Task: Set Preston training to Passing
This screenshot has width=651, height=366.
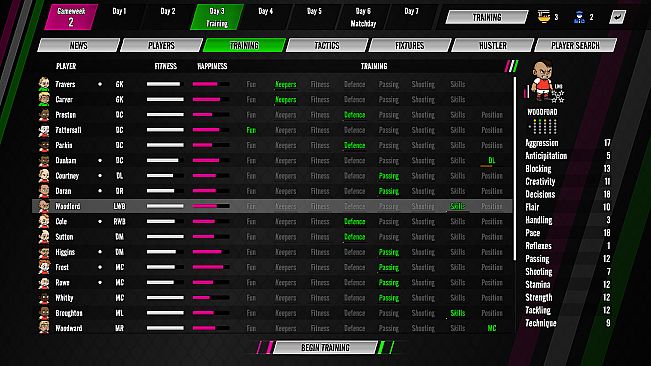Action: coord(389,115)
